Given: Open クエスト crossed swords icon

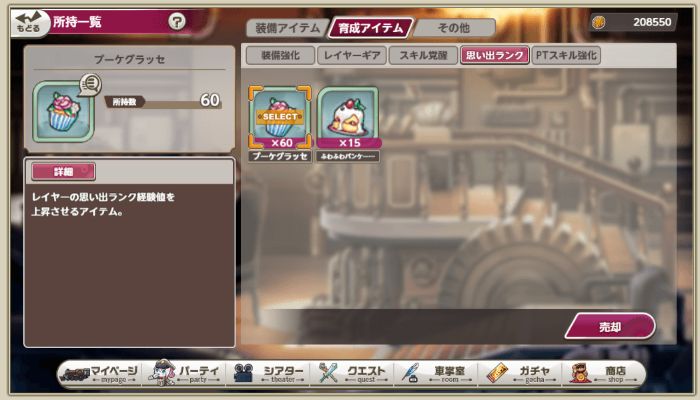Looking at the screenshot, I should [x=328, y=372].
